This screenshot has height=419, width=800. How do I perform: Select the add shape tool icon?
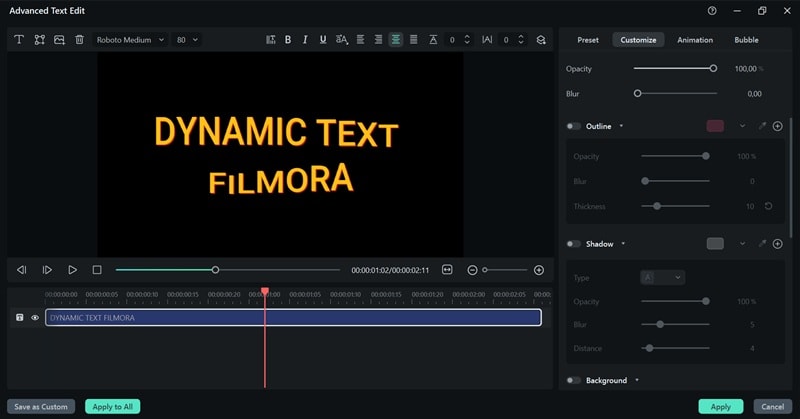click(39, 40)
